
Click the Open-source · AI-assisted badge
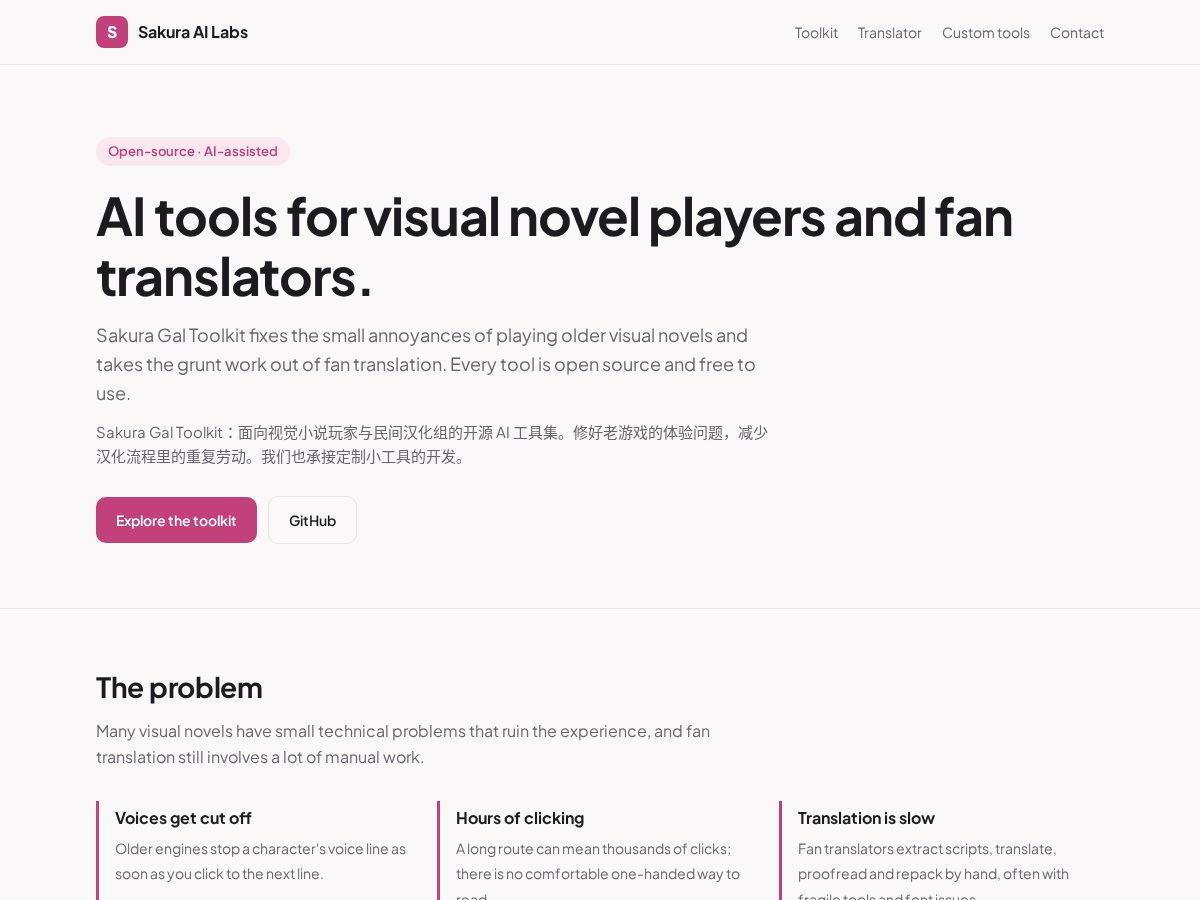[x=193, y=151]
